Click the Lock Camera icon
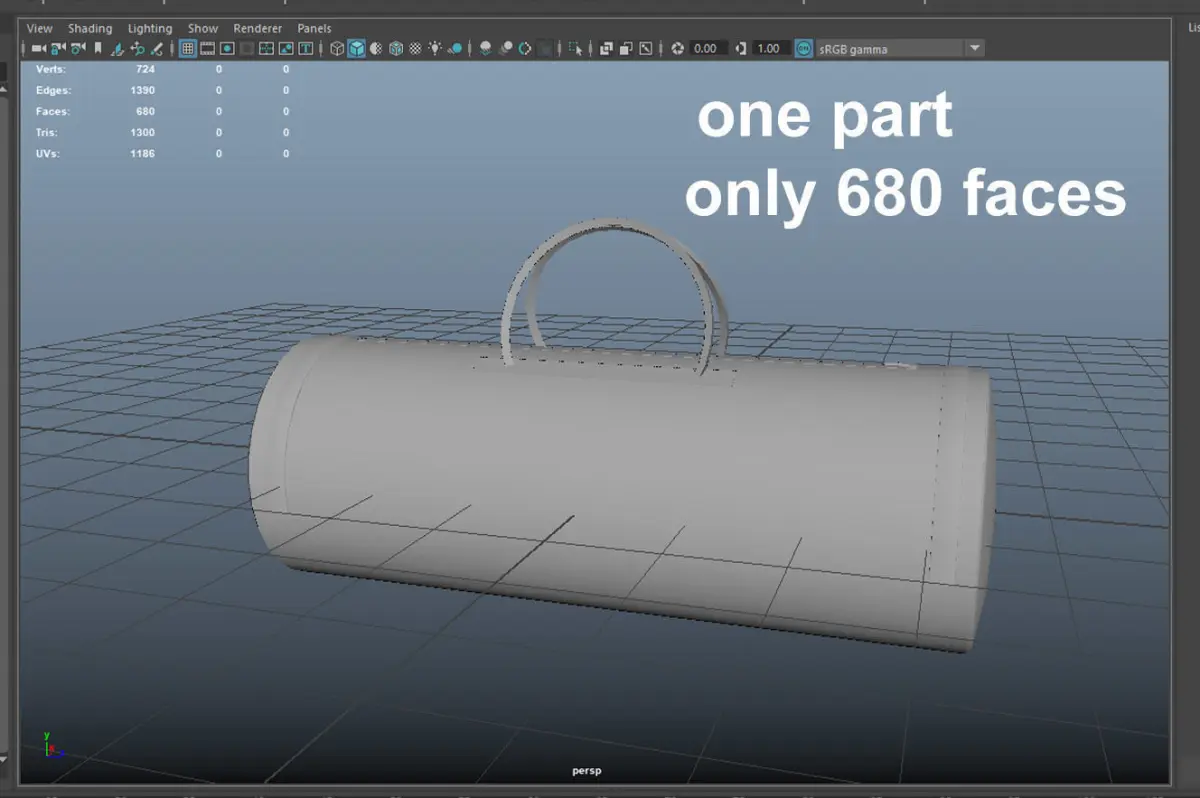The width and height of the screenshot is (1200, 798). coord(58,48)
